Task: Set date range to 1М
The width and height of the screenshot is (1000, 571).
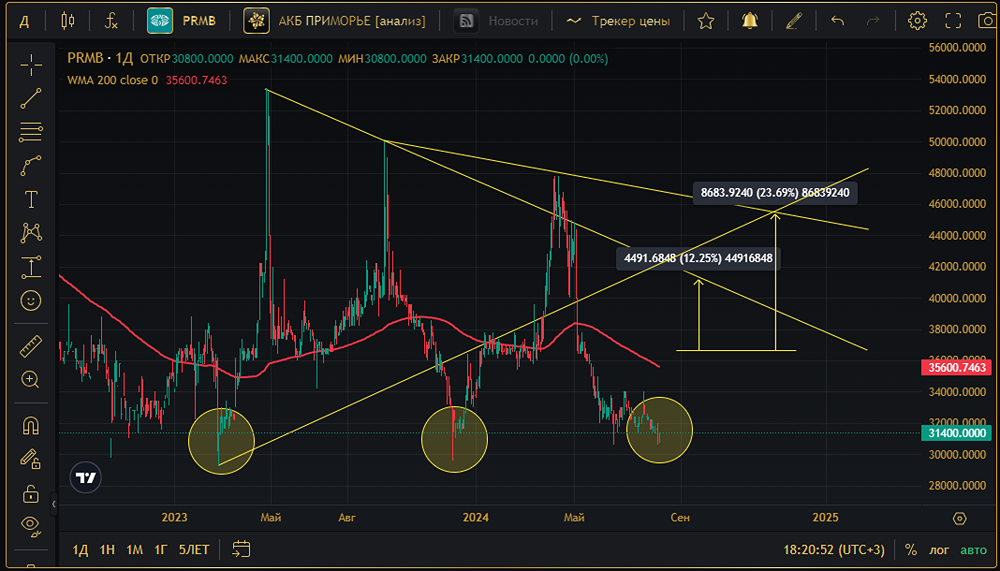Action: point(134,549)
